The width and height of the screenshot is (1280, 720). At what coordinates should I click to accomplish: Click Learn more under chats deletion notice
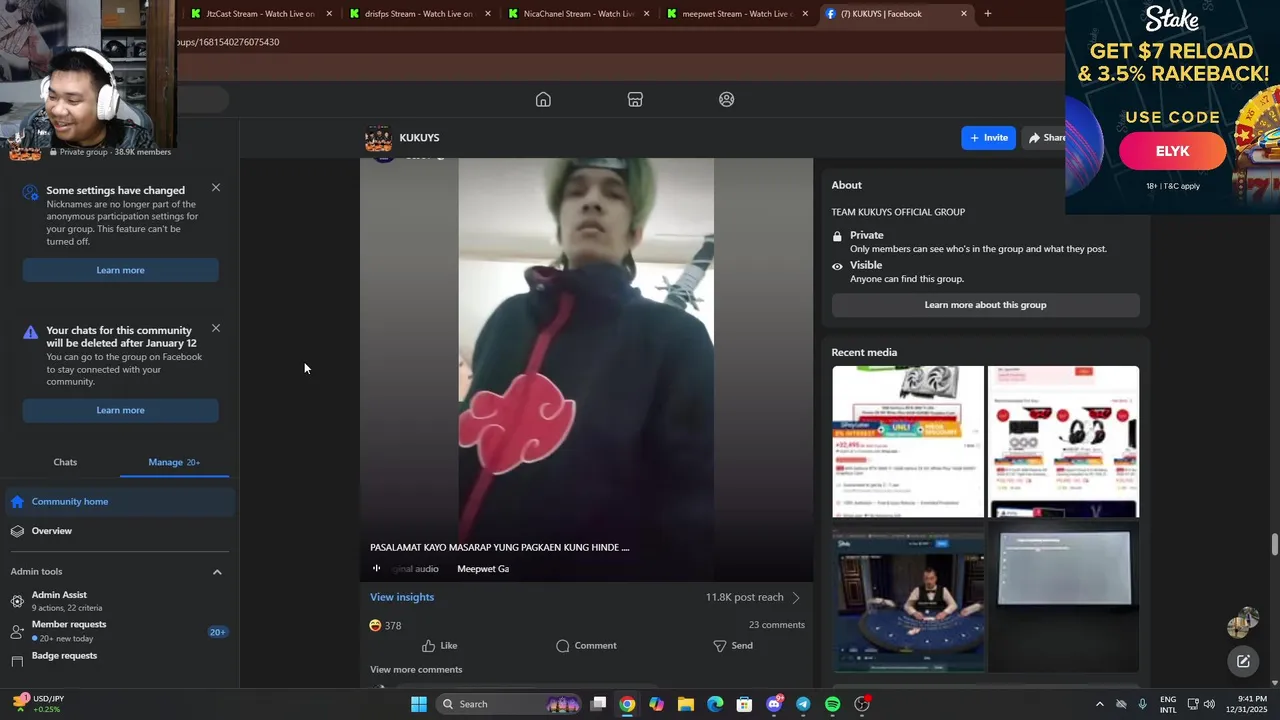click(120, 410)
